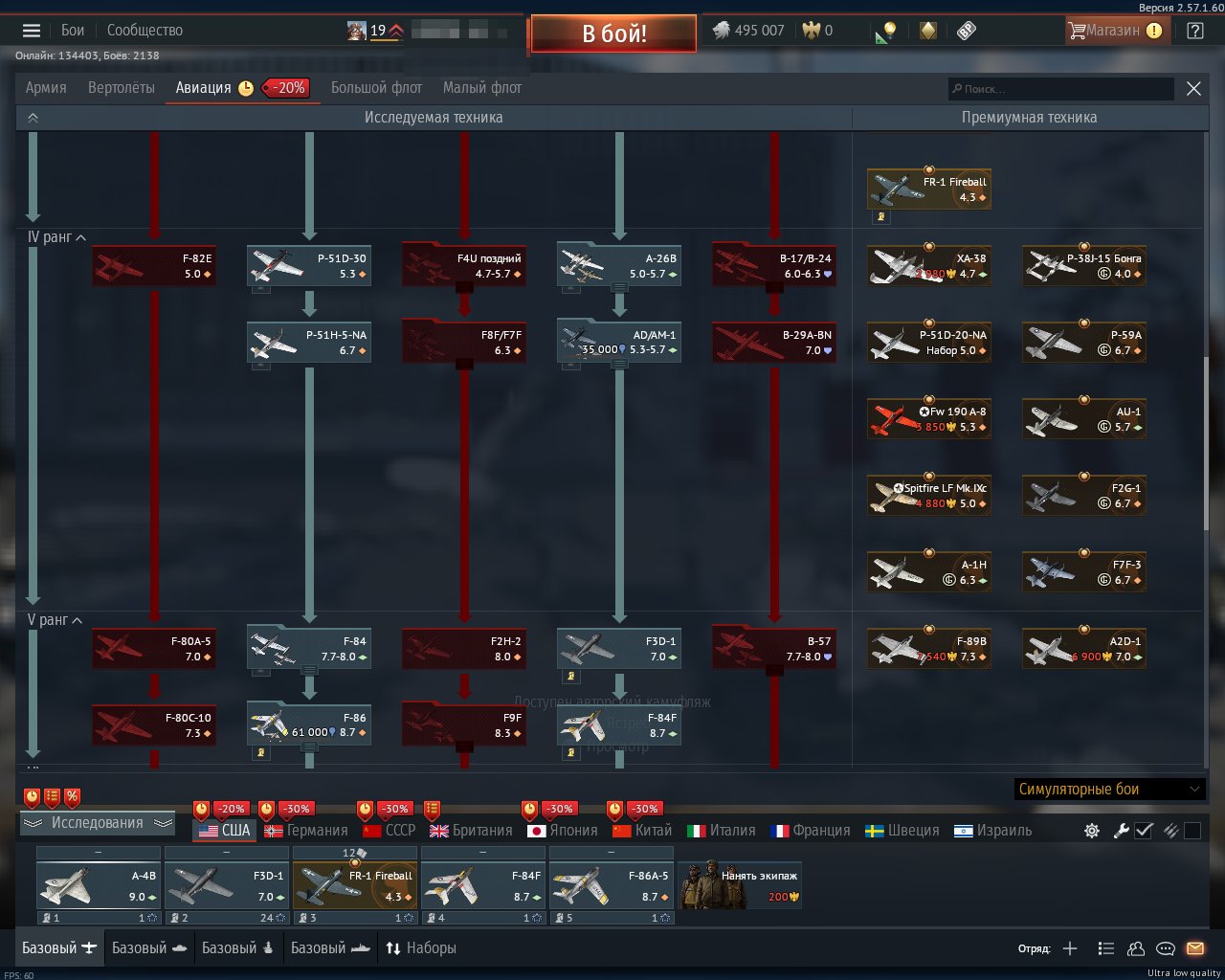Image resolution: width=1225 pixels, height=980 pixels.
Task: Open the chat bubble icon
Action: (1166, 948)
